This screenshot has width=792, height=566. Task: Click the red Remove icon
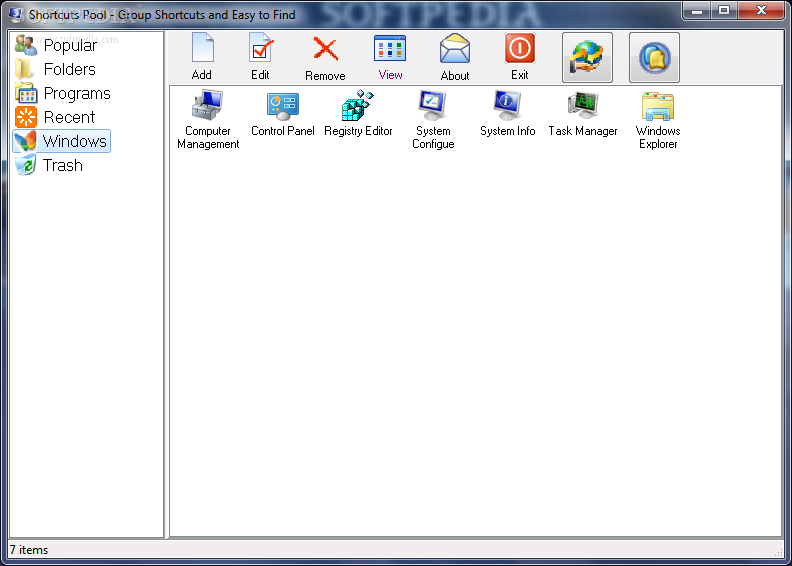tap(325, 49)
